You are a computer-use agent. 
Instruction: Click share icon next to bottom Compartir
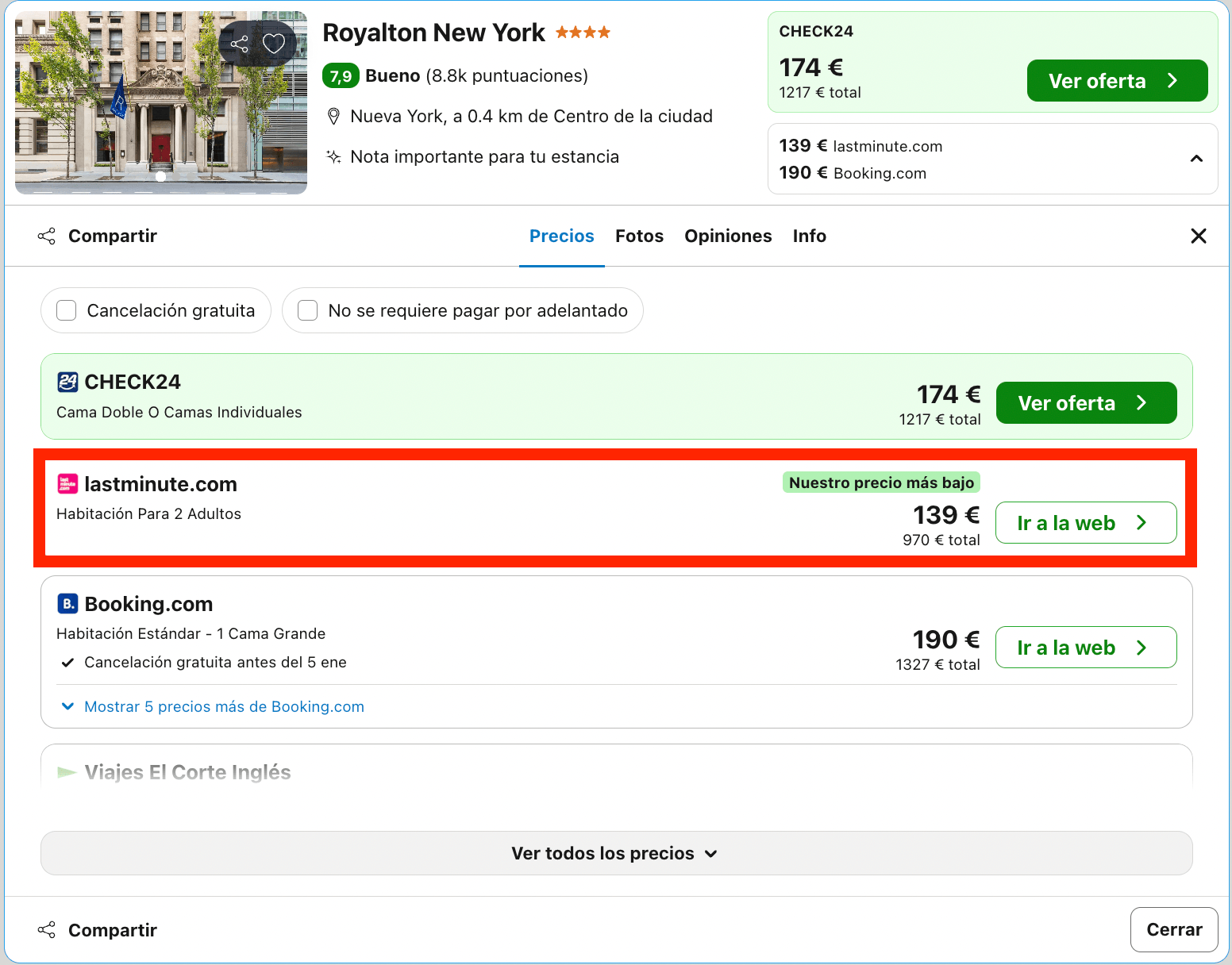click(47, 930)
